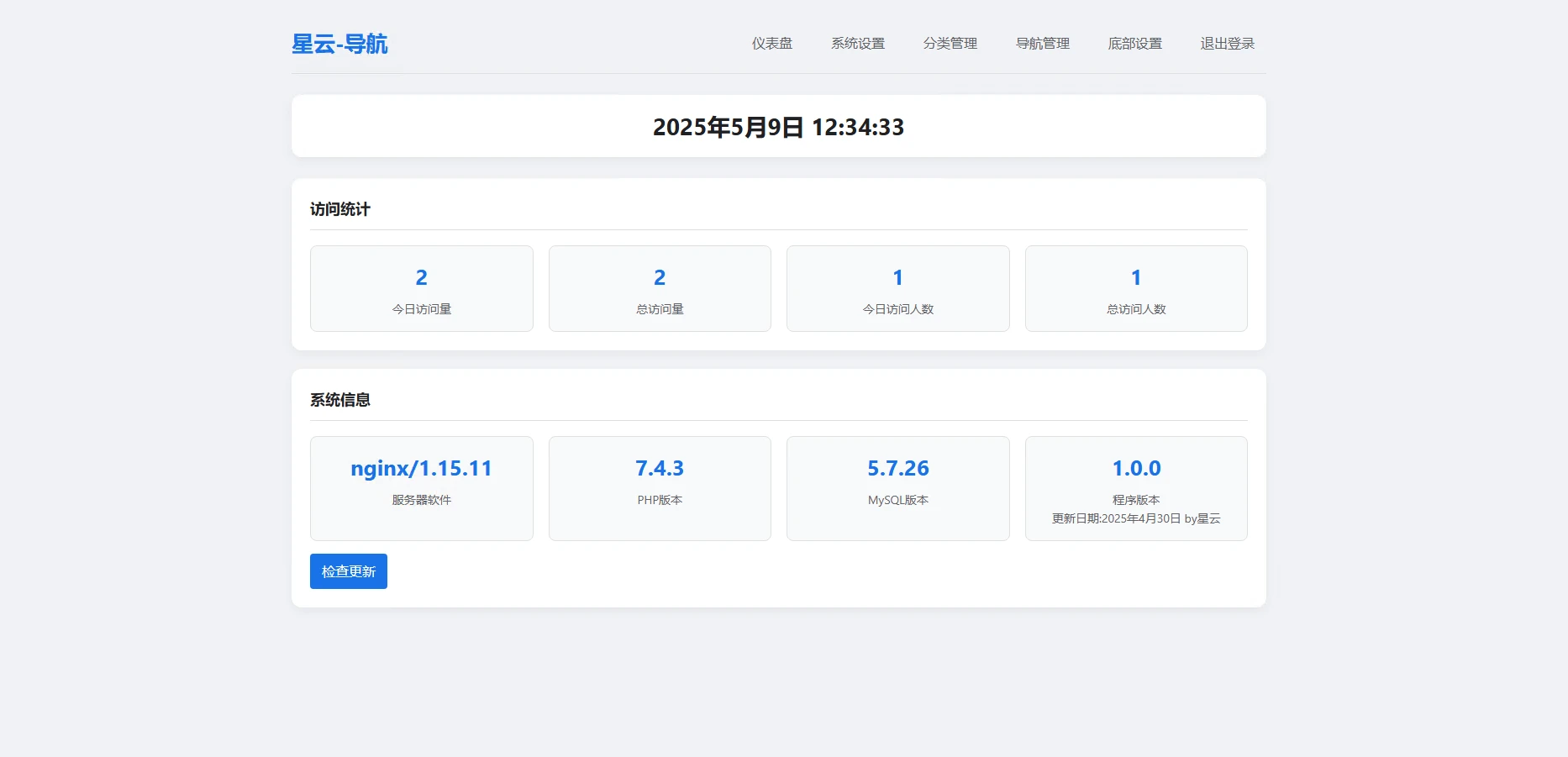Open the 仪表盘 menu item
Image resolution: width=1568 pixels, height=757 pixels.
tap(772, 44)
